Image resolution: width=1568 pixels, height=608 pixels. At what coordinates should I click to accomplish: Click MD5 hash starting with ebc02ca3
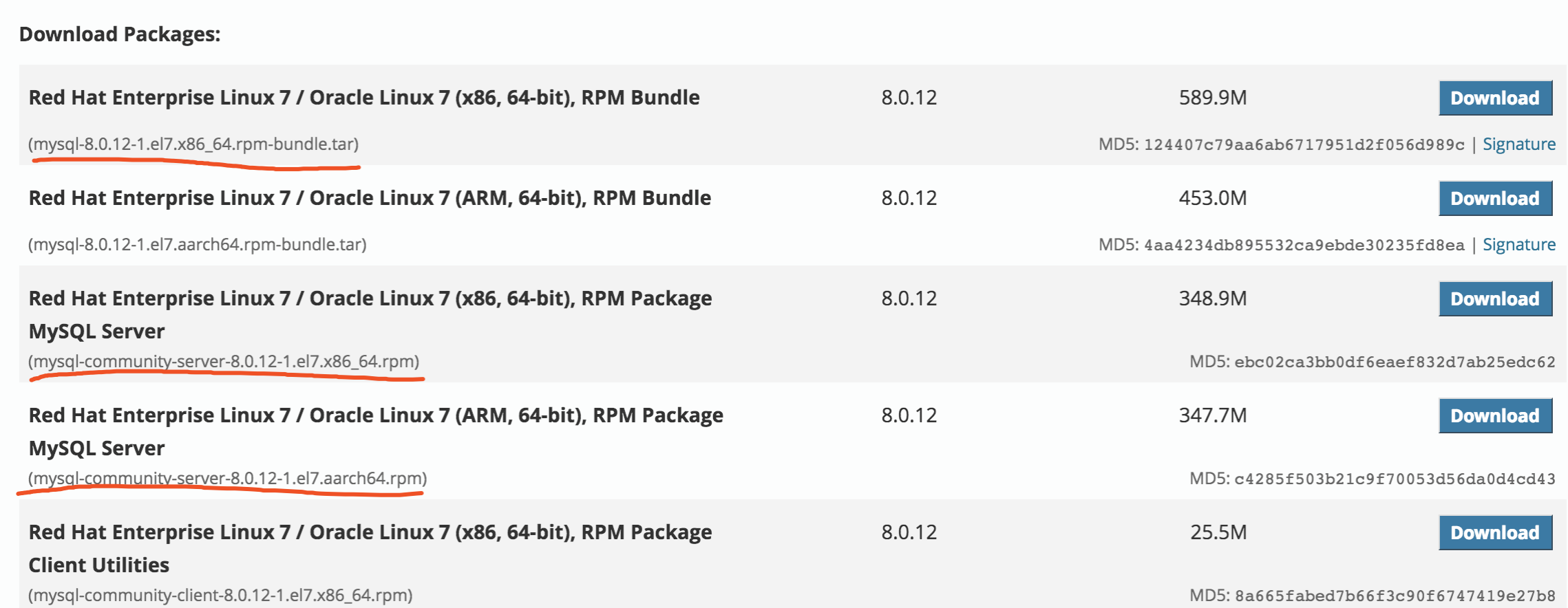pyautogui.click(x=1394, y=362)
